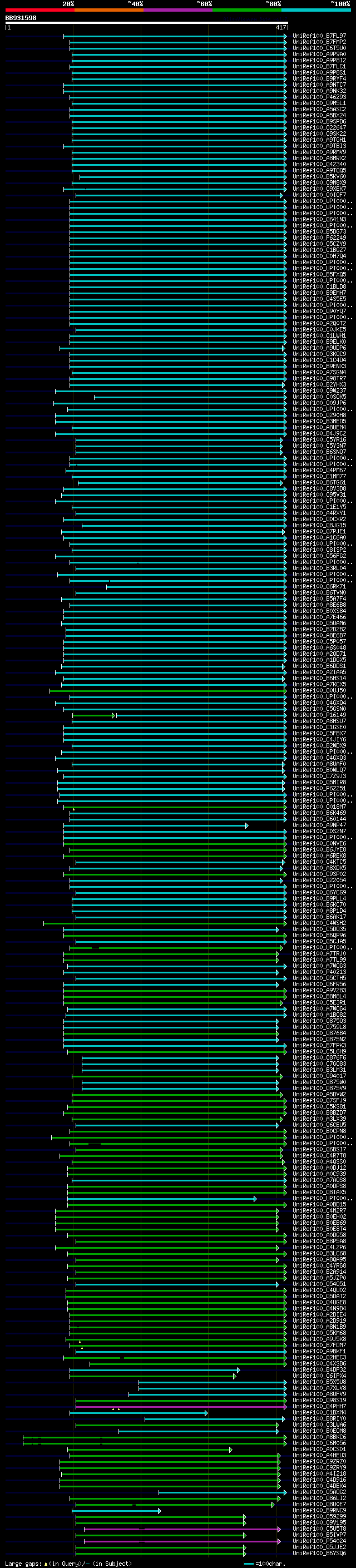The height and width of the screenshot is (1568, 356).
Task: Open hit UniRef100_A9NTC7
Action: (319, 85)
